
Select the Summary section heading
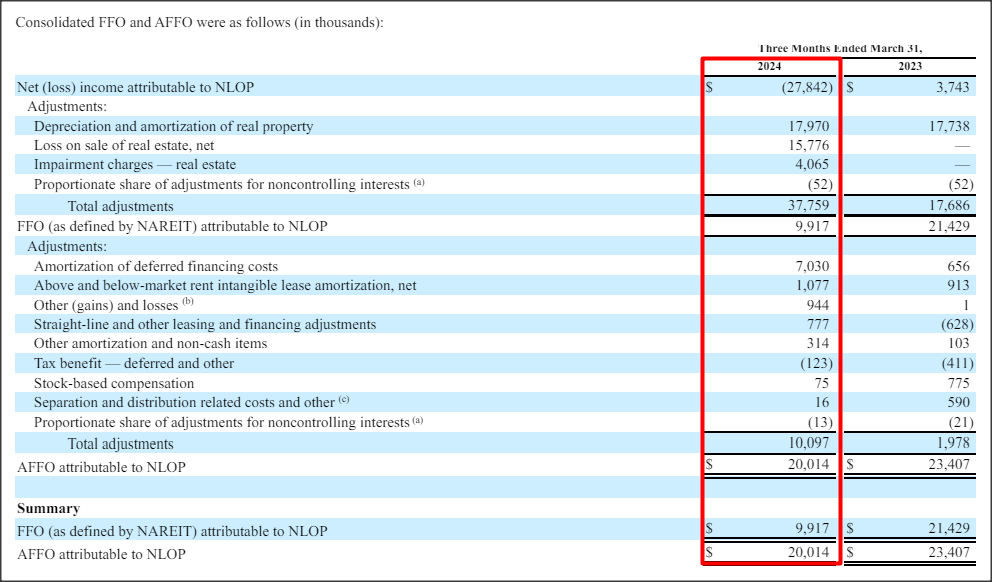tap(41, 508)
